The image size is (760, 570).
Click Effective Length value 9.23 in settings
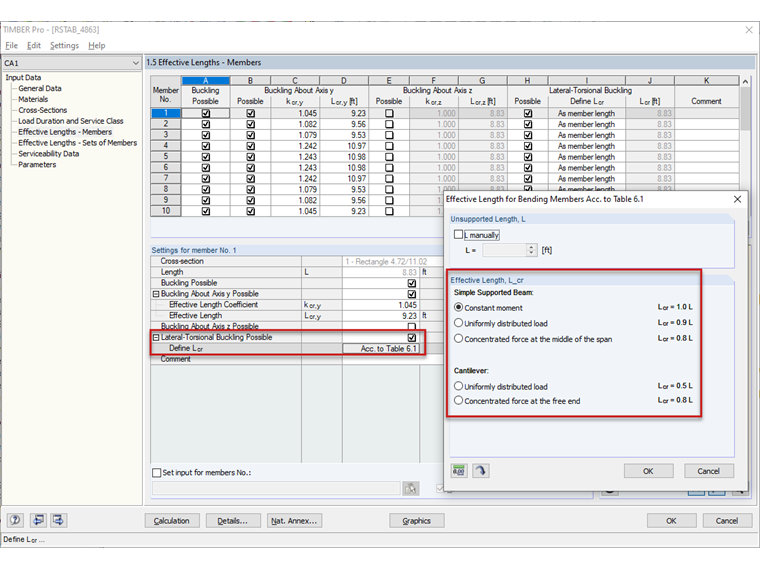(x=381, y=316)
